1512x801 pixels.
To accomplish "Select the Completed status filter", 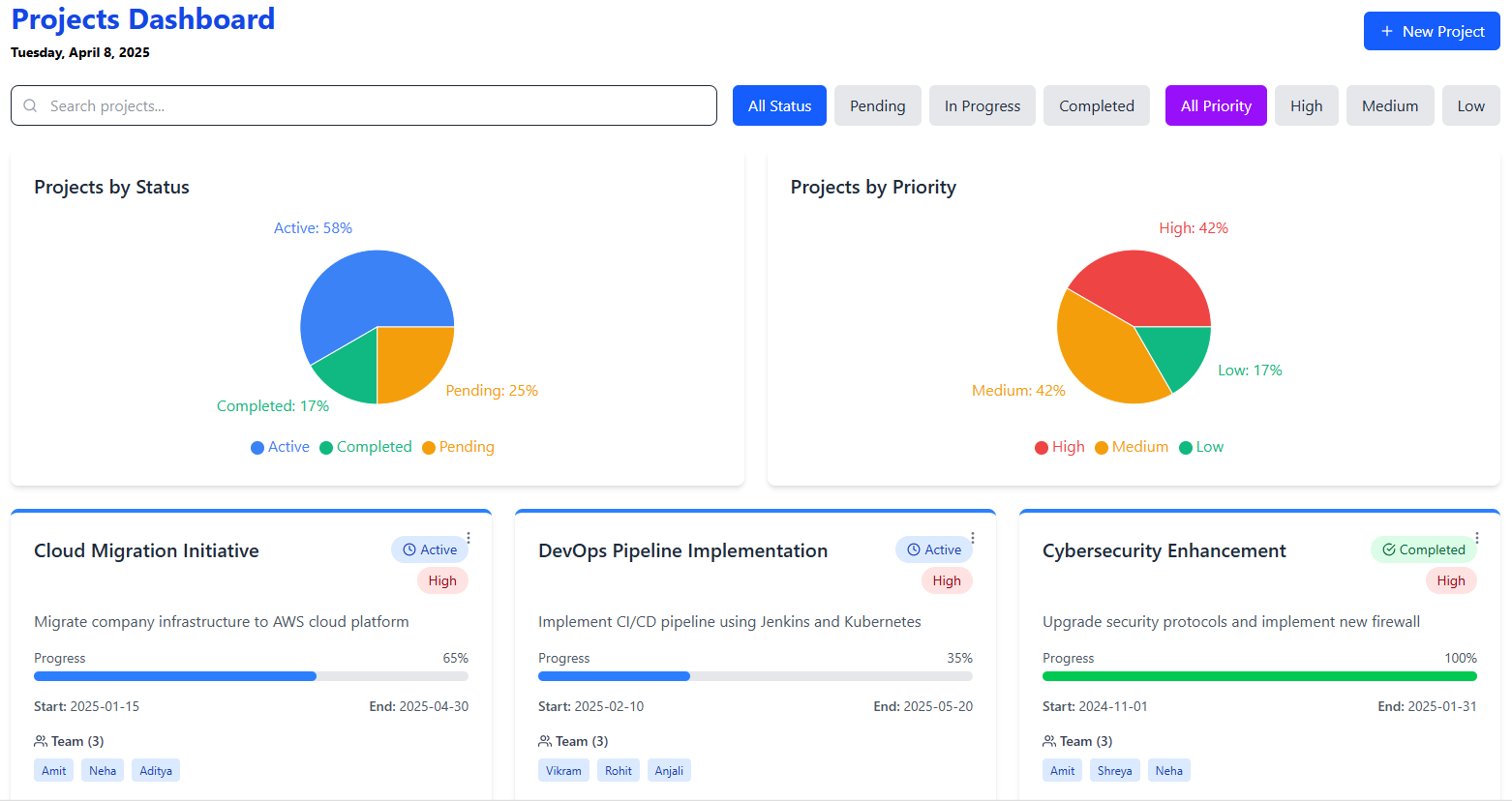I will click(x=1096, y=105).
